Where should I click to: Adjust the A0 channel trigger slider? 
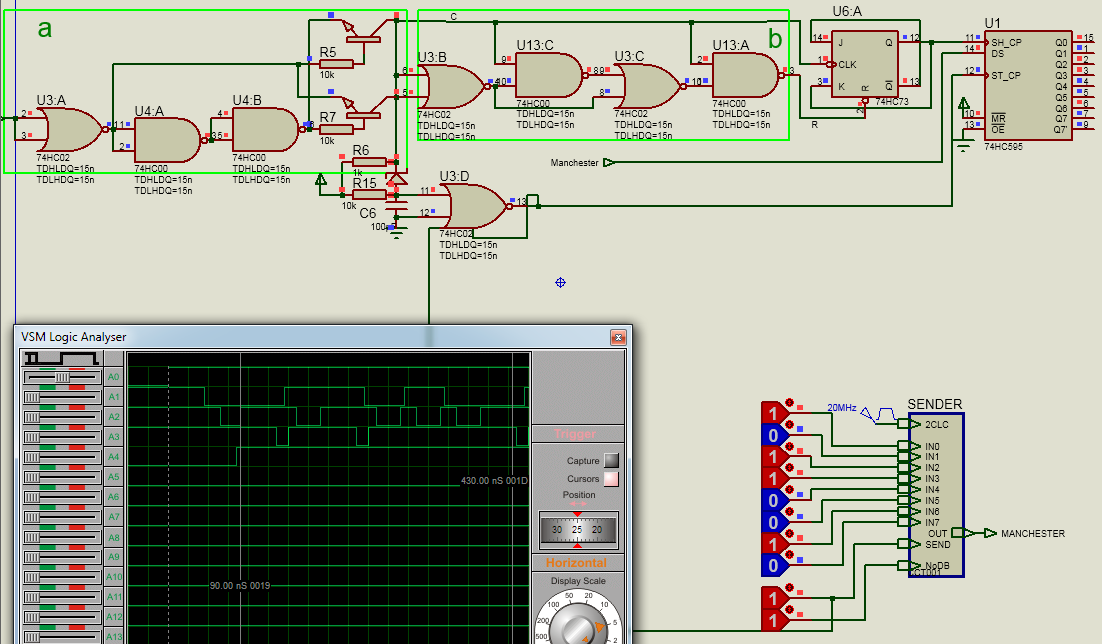(62, 377)
